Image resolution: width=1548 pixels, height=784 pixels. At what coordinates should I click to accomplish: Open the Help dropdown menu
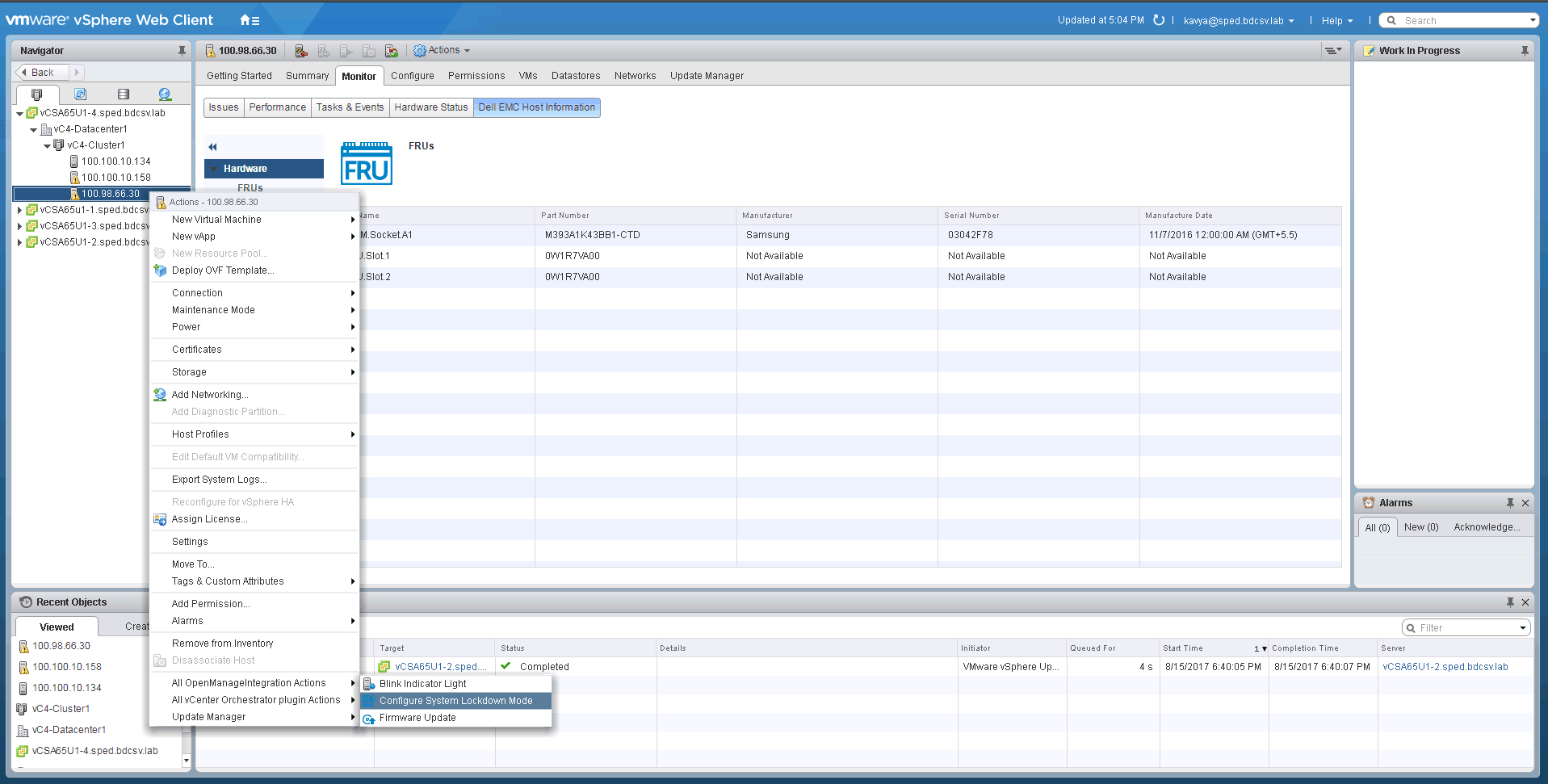(x=1337, y=21)
